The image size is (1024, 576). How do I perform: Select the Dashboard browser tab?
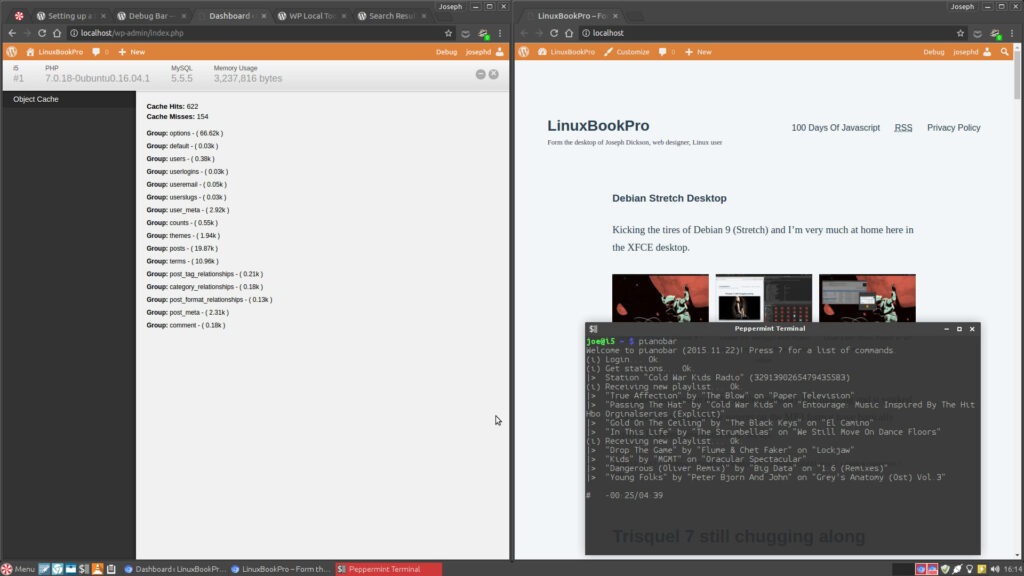pyautogui.click(x=232, y=16)
